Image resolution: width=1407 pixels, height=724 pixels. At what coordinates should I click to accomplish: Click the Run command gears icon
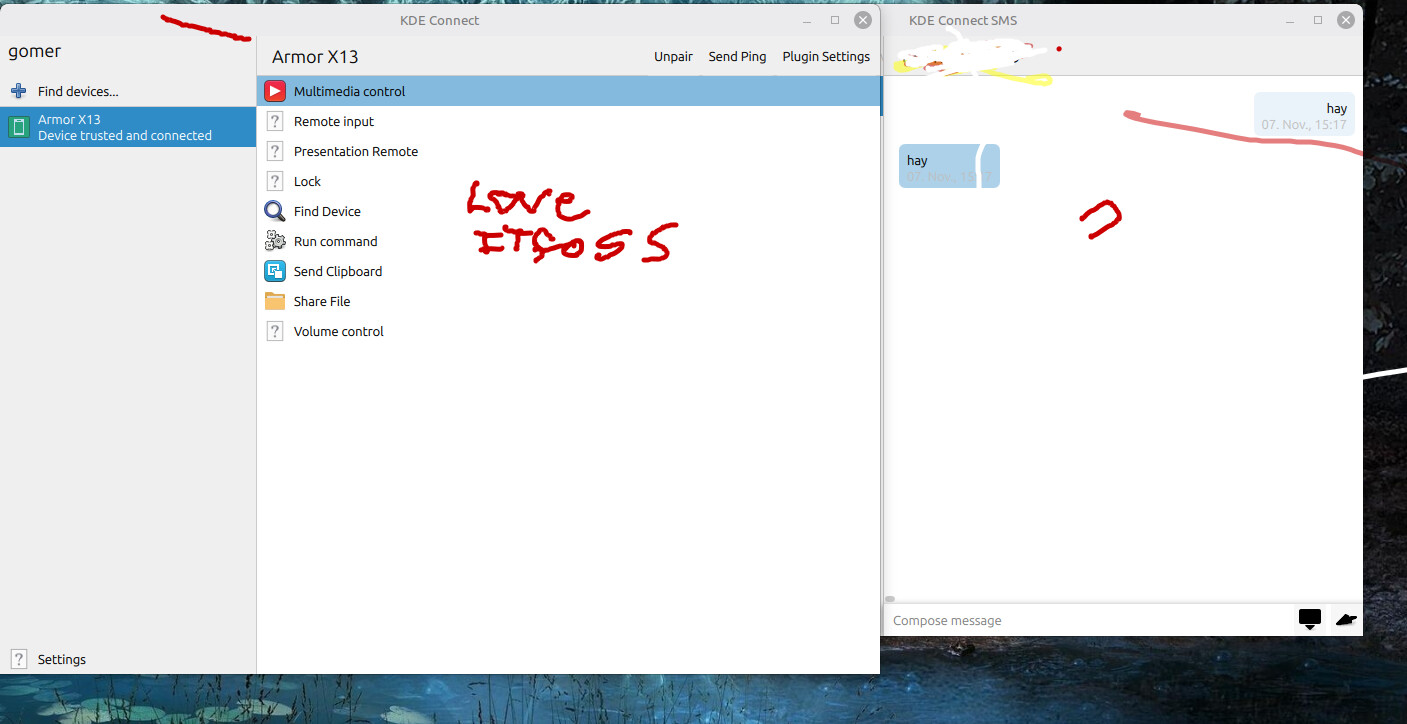274,241
